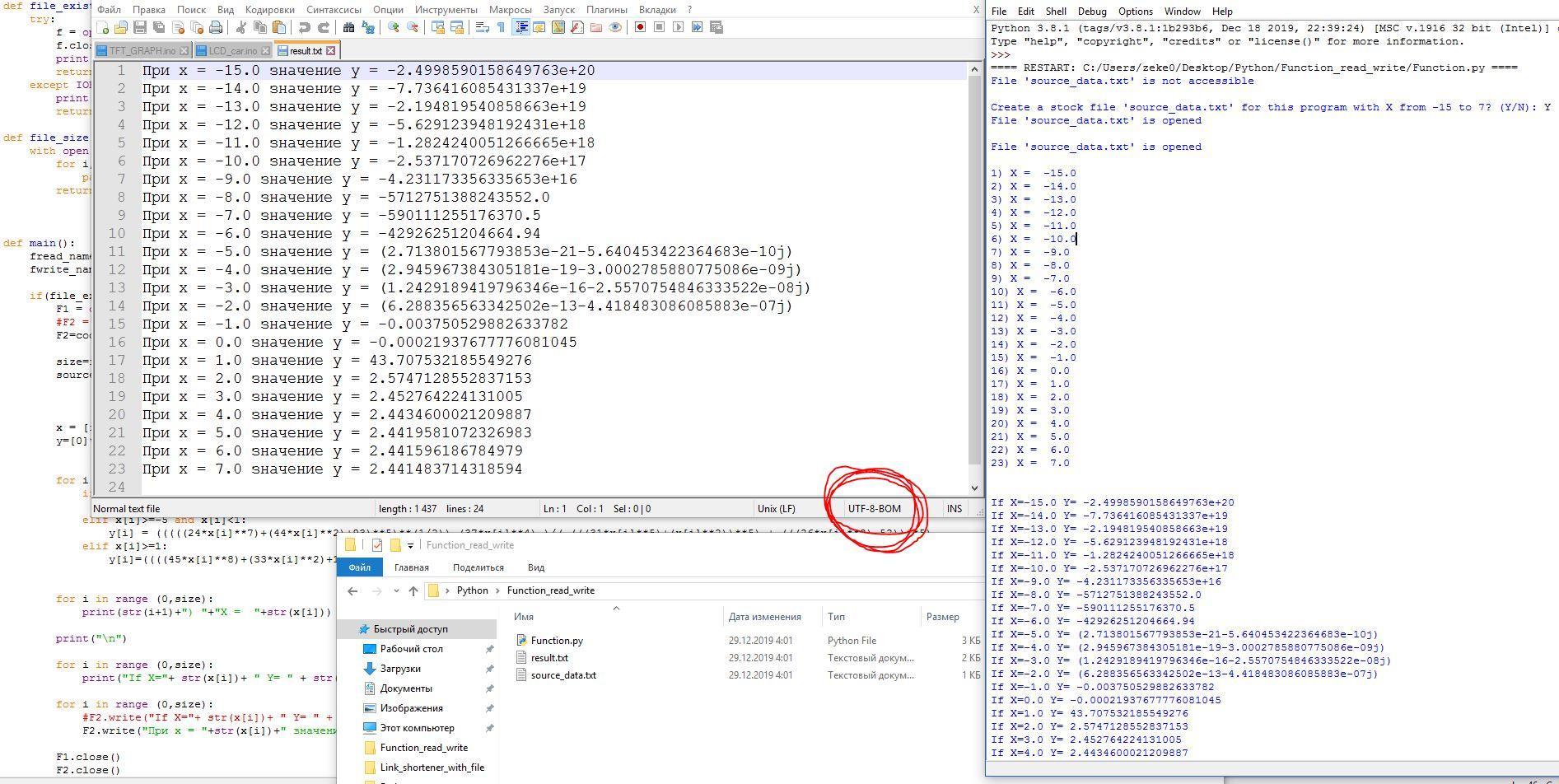Start macro recording with red dot icon
The width and height of the screenshot is (1559, 784).
click(x=640, y=27)
